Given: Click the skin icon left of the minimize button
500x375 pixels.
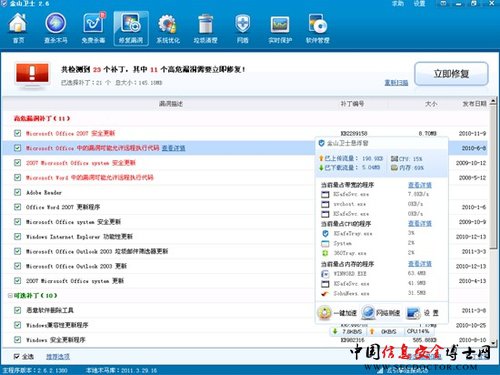Looking at the screenshot, I should coord(443,4).
